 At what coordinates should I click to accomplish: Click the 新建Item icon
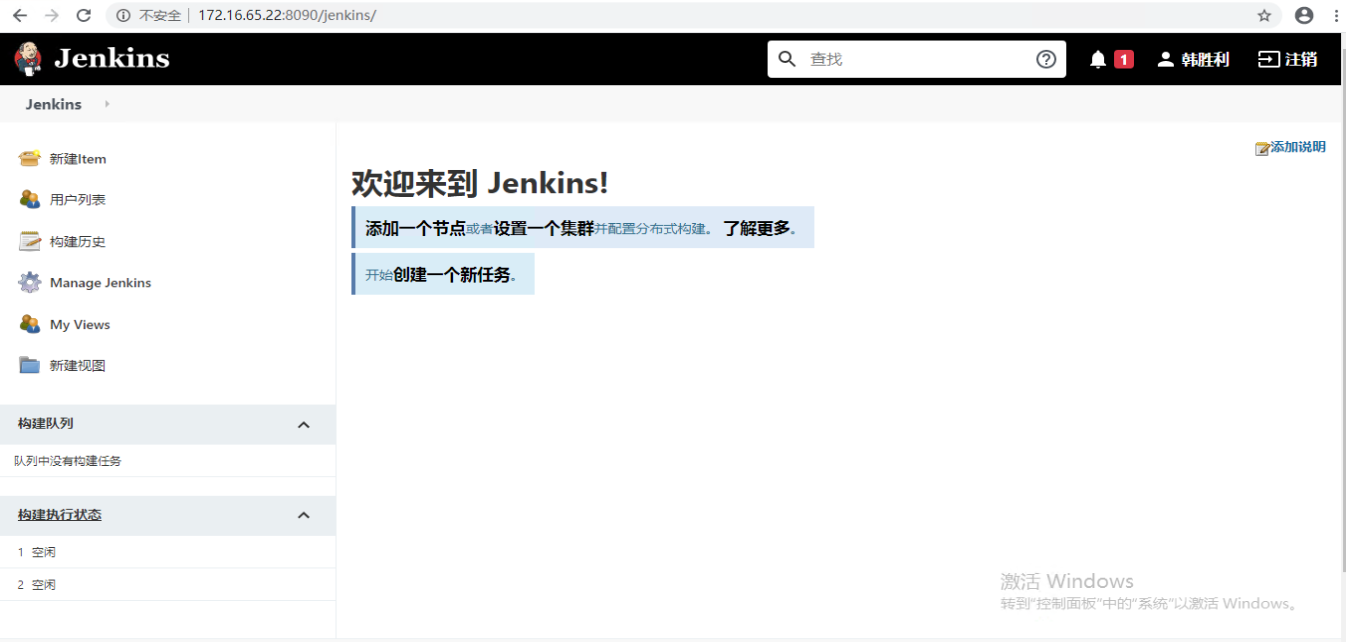[x=30, y=158]
